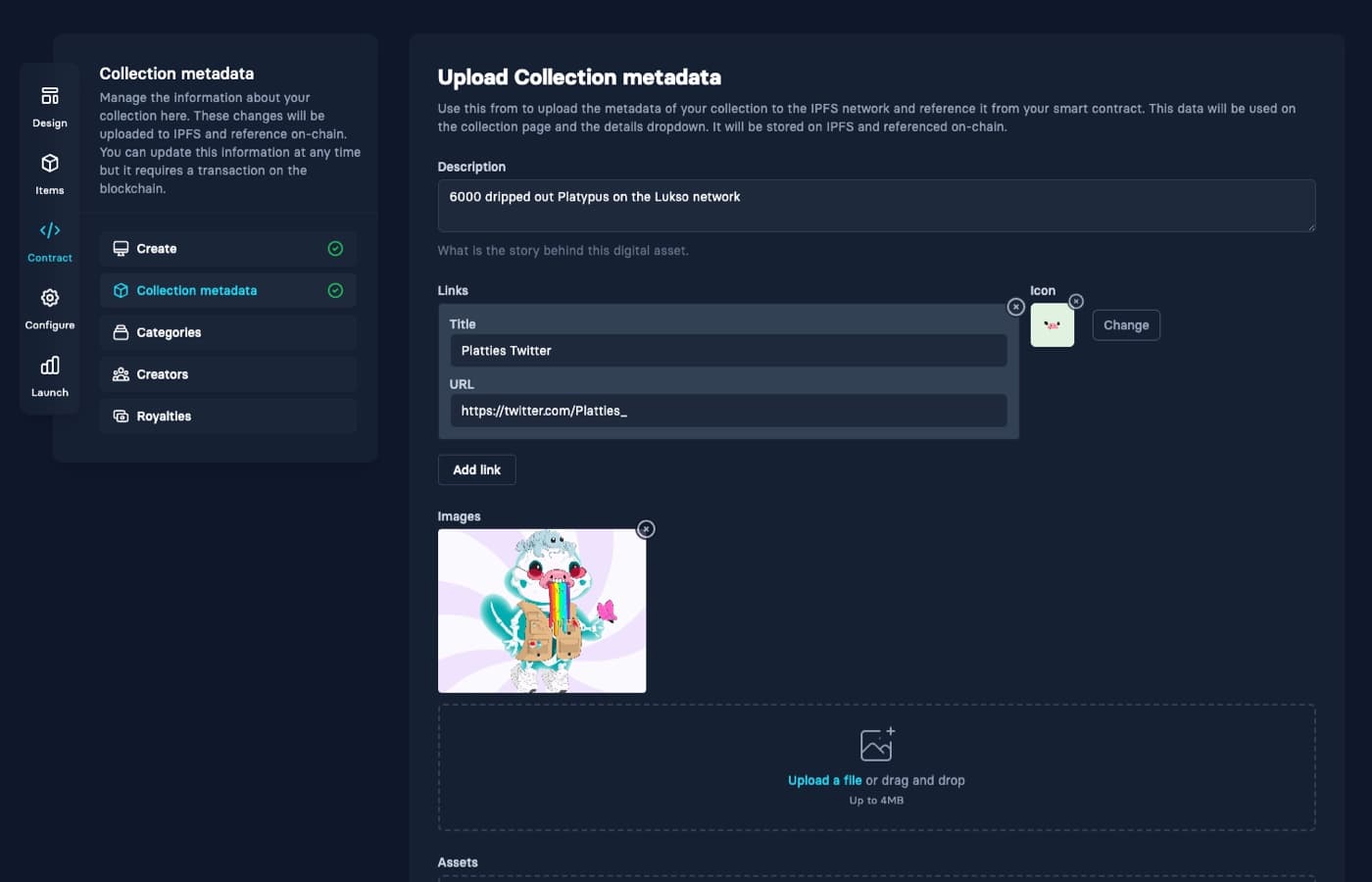Click the green checkmark next to Create

335,249
